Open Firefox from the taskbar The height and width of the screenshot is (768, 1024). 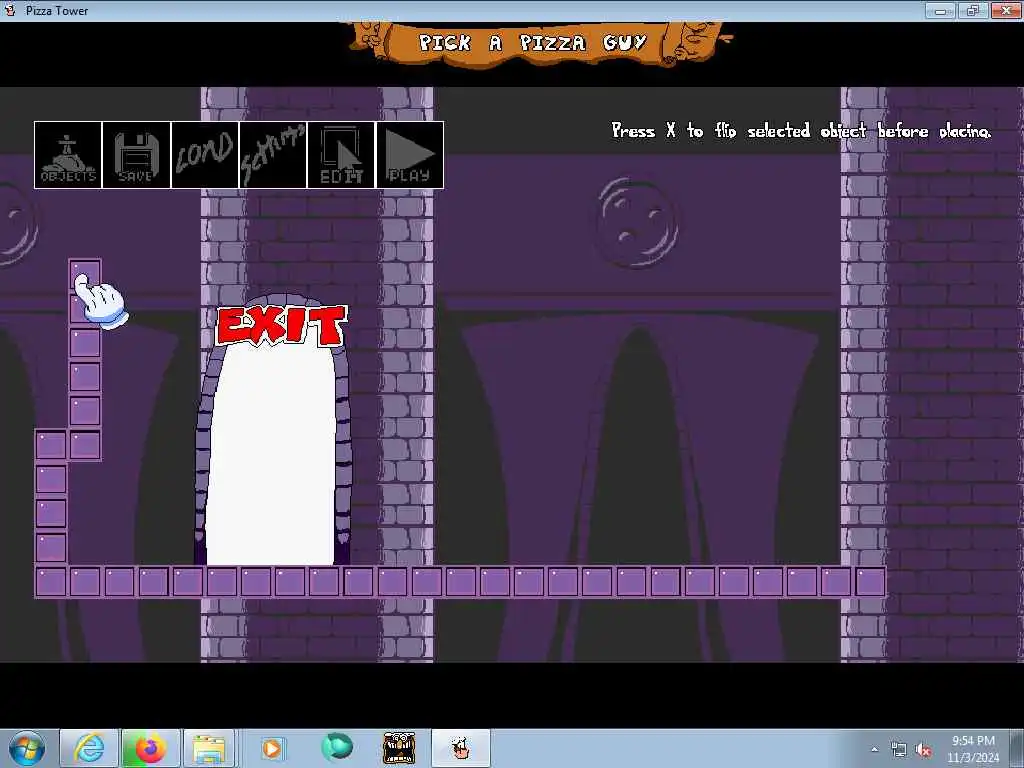tap(150, 748)
